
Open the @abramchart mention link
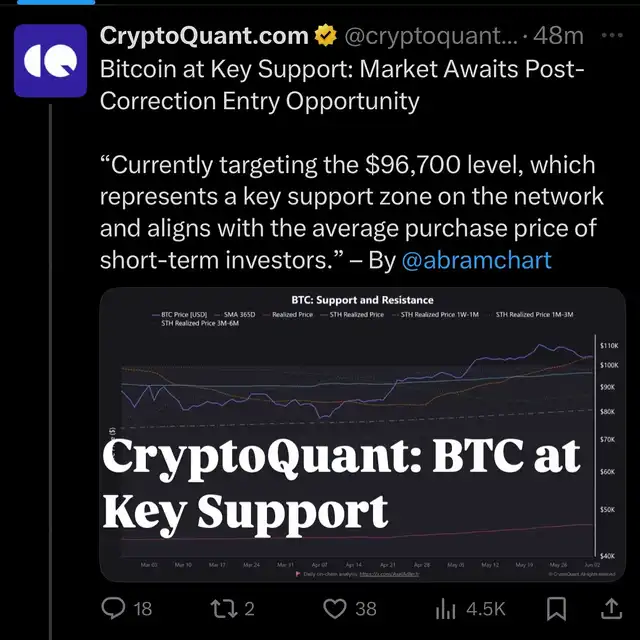pos(476,261)
